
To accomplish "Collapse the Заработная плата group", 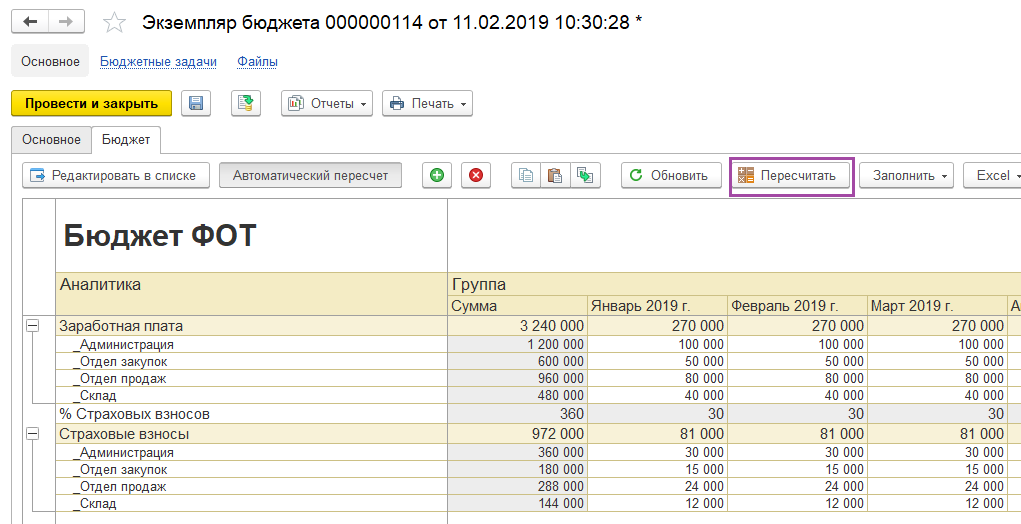I will (x=33, y=326).
